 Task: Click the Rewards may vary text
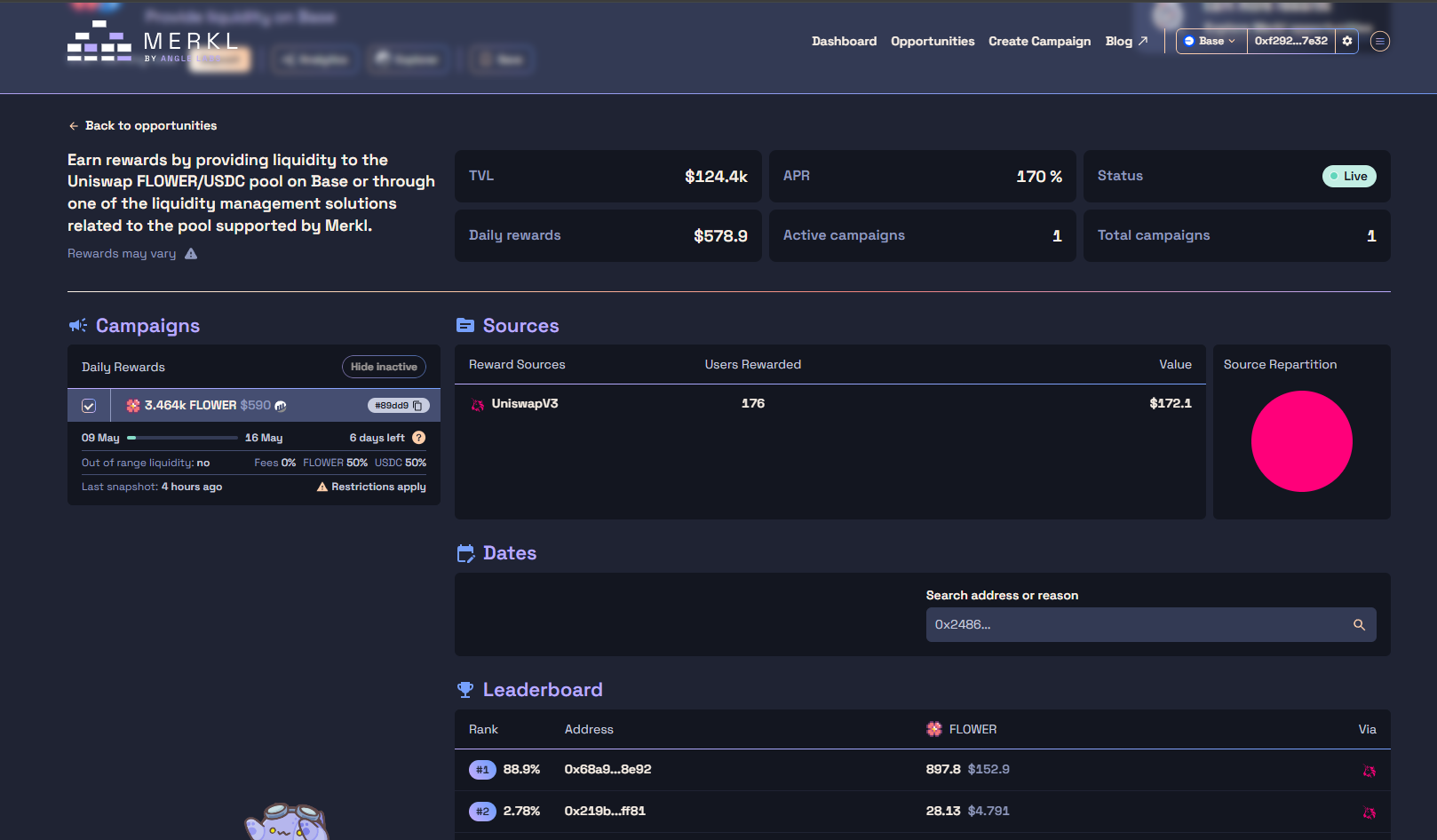[122, 254]
